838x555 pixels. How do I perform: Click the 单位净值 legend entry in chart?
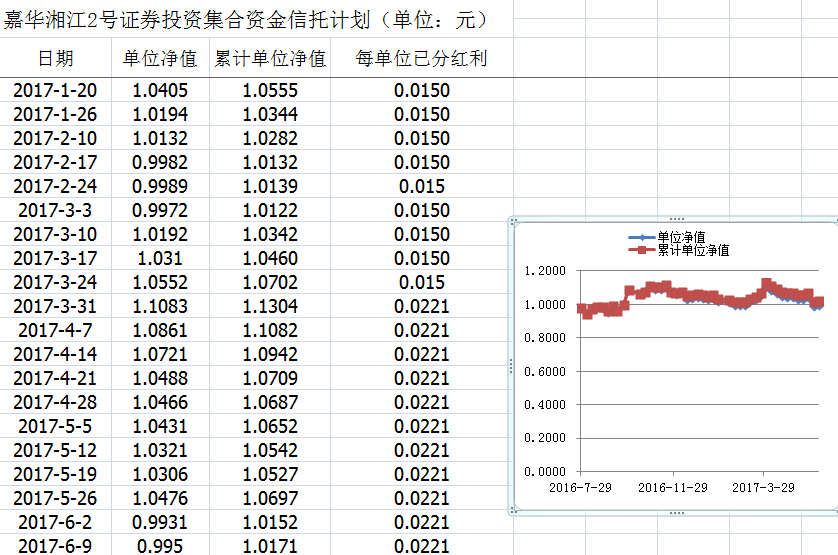[679, 237]
